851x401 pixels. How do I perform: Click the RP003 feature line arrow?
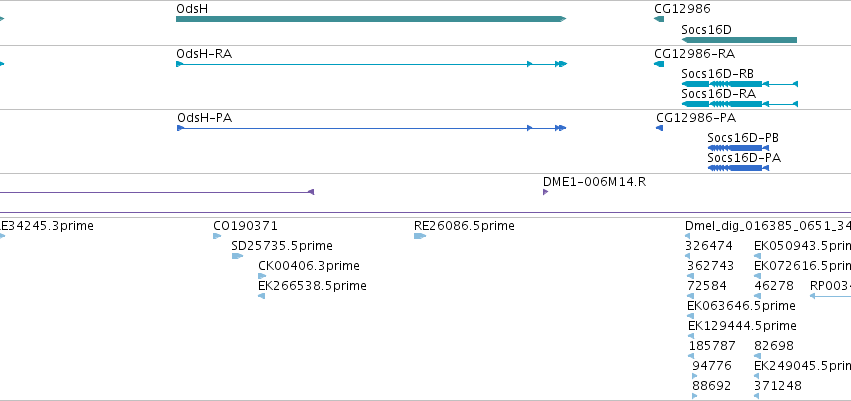tap(830, 296)
